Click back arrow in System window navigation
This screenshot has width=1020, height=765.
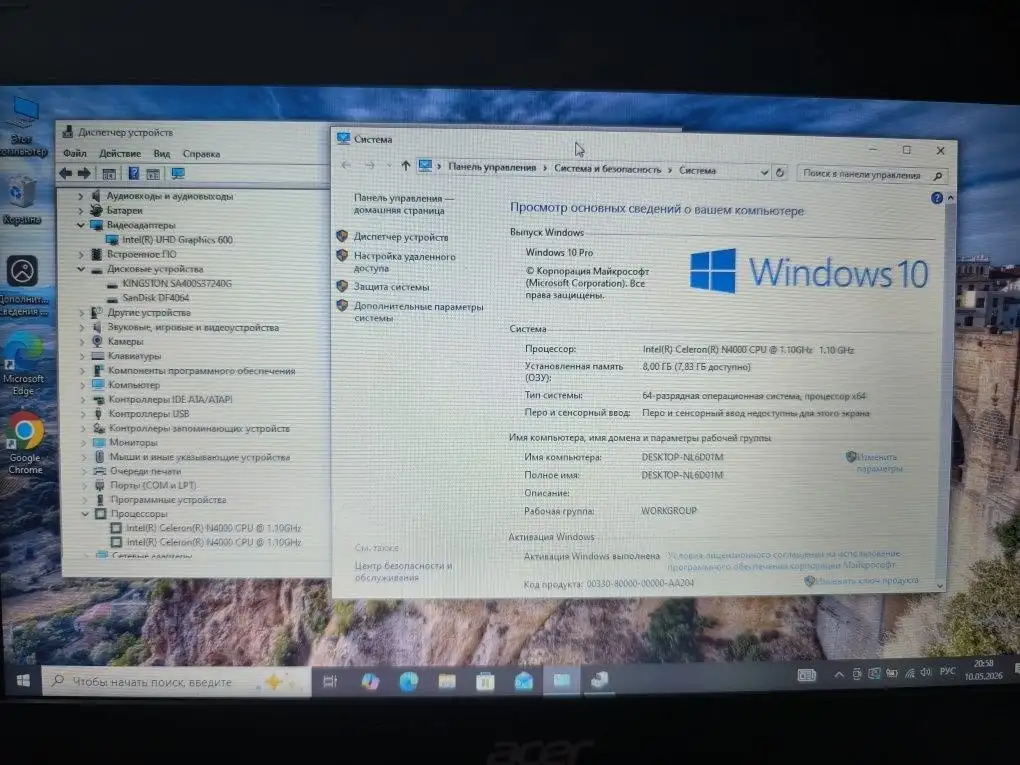coord(346,165)
